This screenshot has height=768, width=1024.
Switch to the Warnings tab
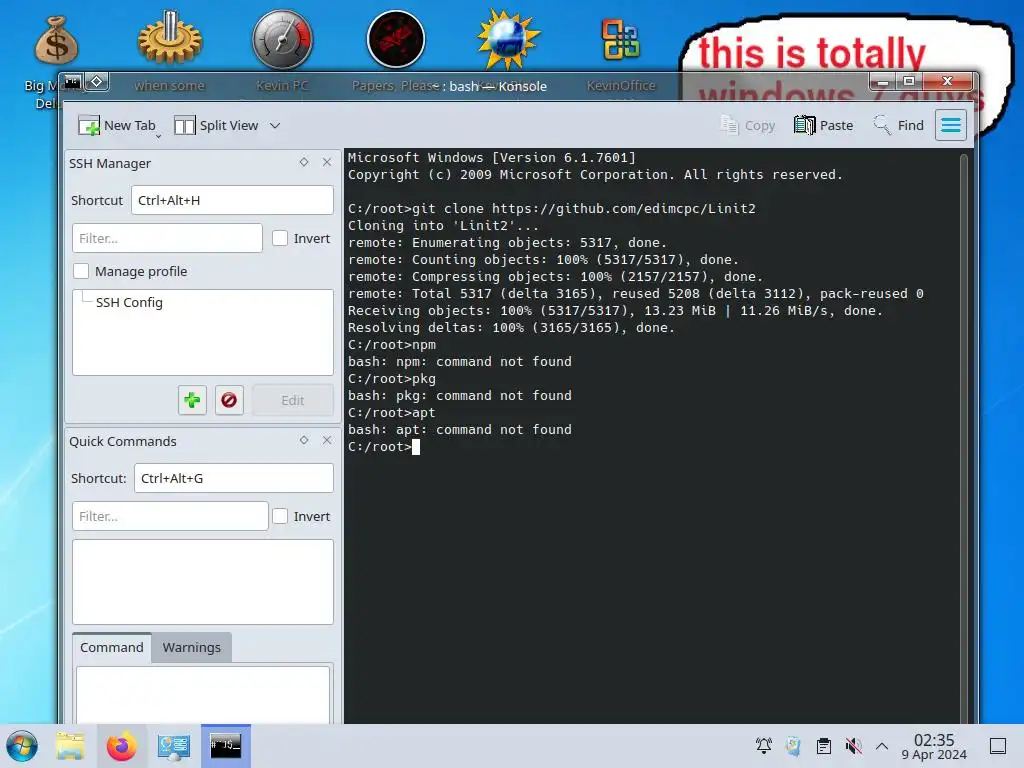[191, 647]
